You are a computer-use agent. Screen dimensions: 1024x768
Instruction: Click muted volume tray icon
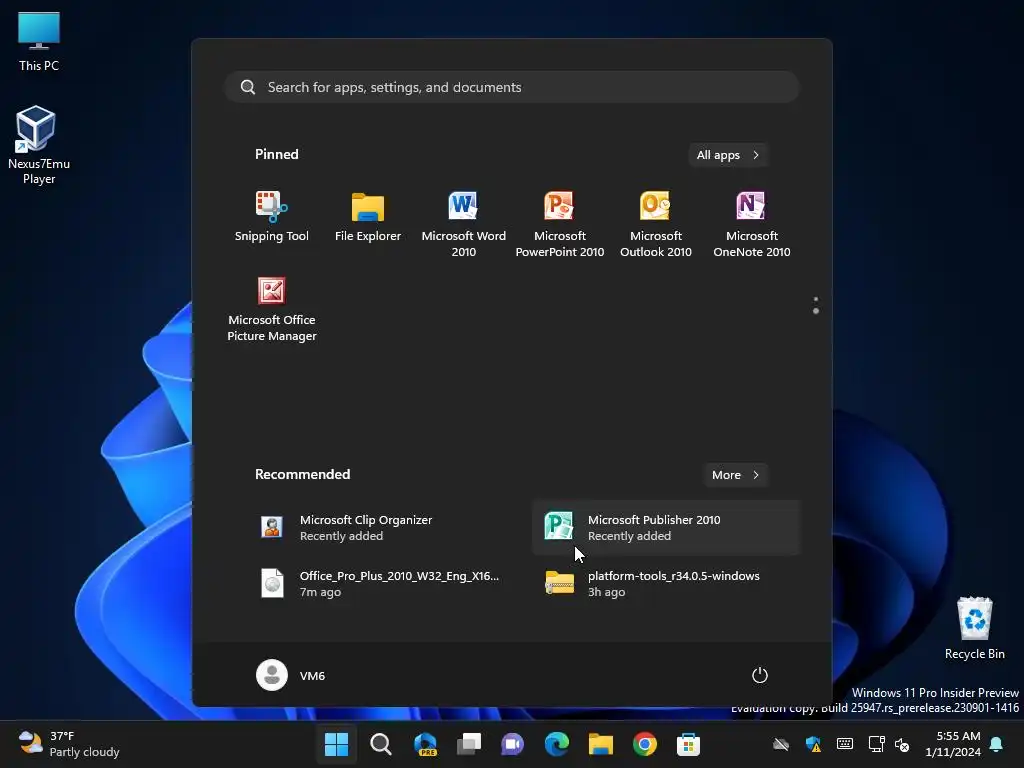pos(902,744)
